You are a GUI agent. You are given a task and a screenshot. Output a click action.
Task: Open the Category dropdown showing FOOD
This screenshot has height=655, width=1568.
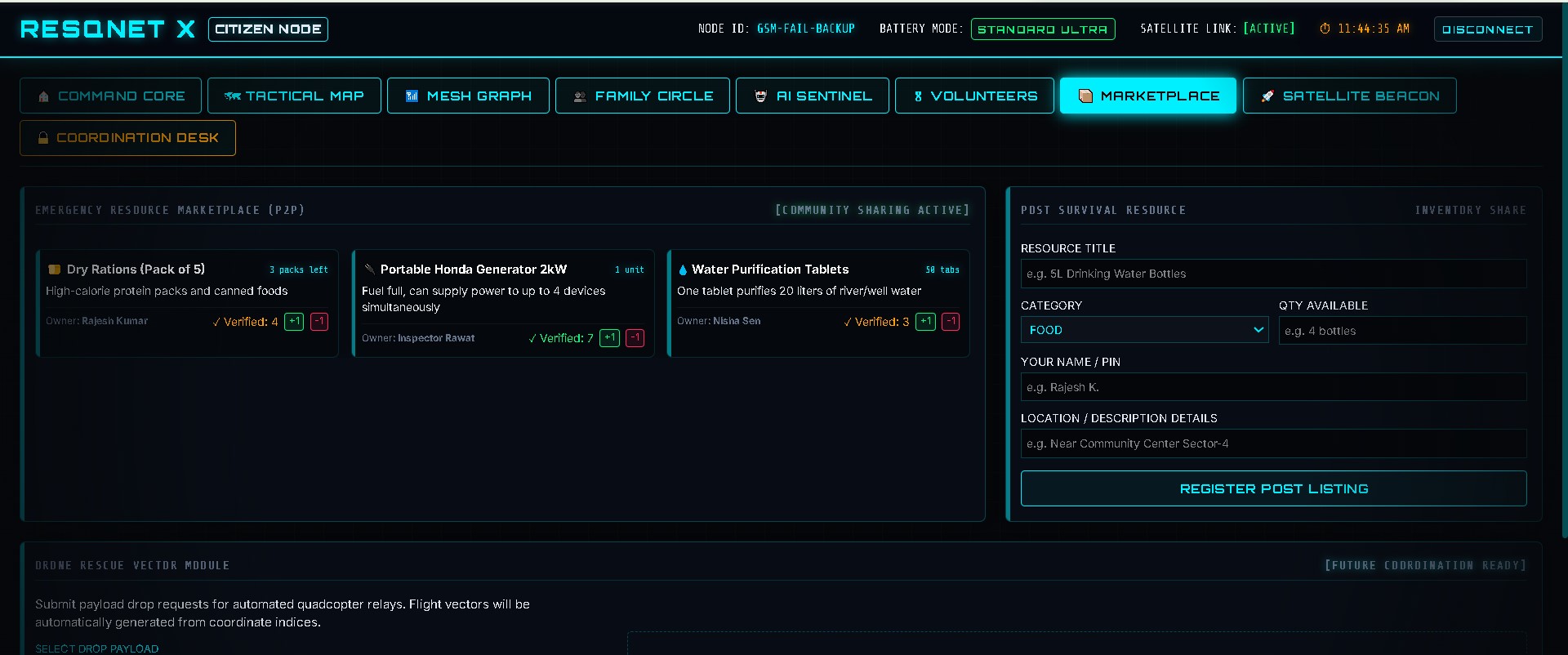[x=1144, y=330]
